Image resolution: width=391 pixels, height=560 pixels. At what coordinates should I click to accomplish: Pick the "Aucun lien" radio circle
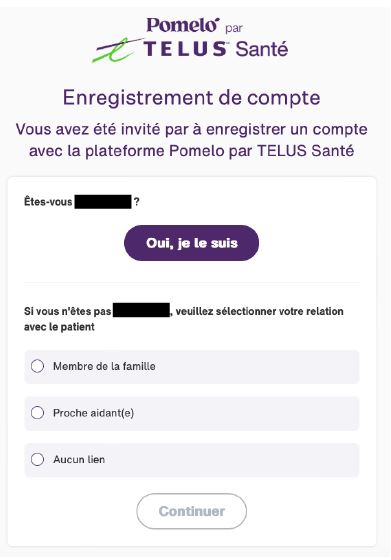pos(37,459)
